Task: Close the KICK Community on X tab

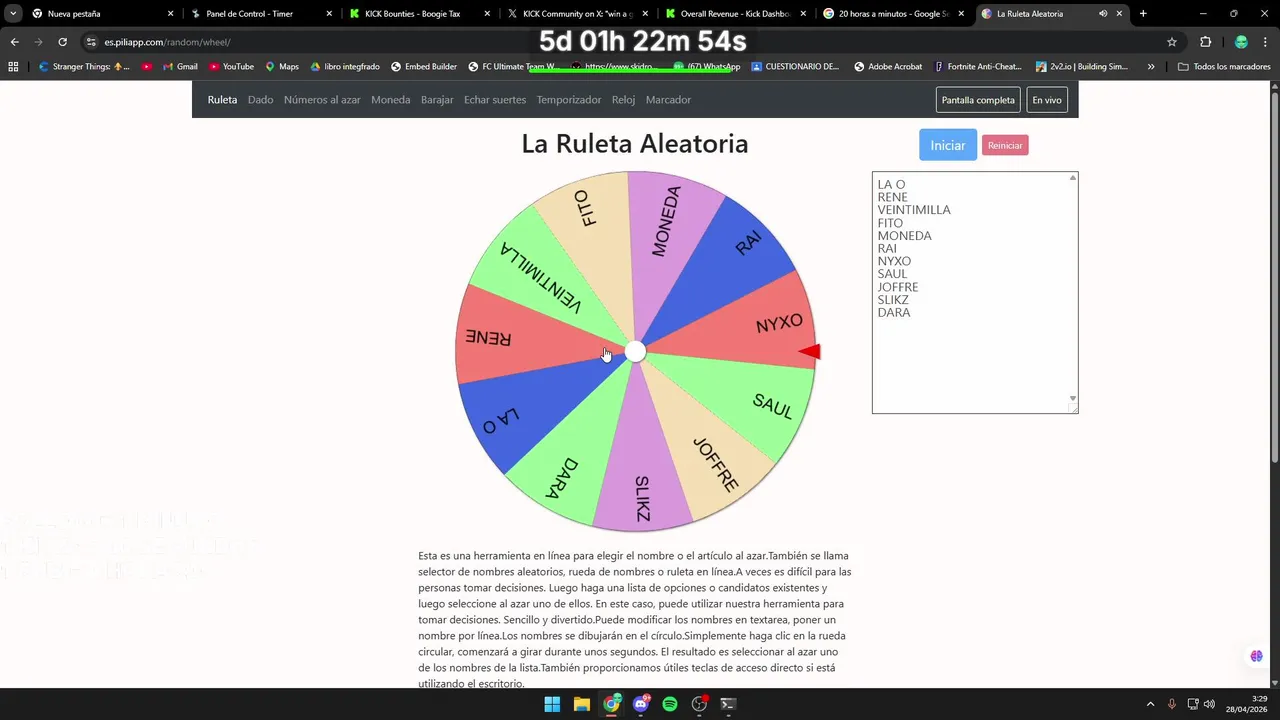Action: point(645,14)
